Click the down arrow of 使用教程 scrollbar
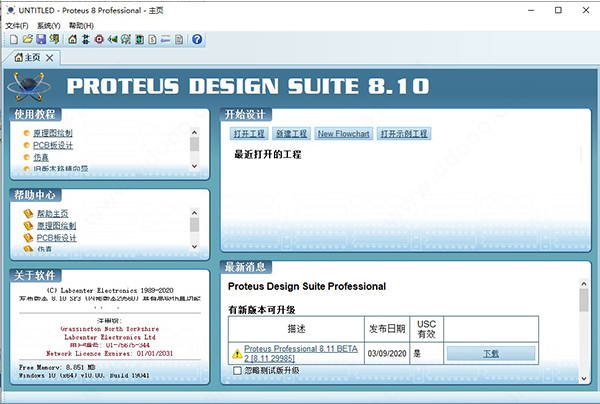 click(x=194, y=166)
